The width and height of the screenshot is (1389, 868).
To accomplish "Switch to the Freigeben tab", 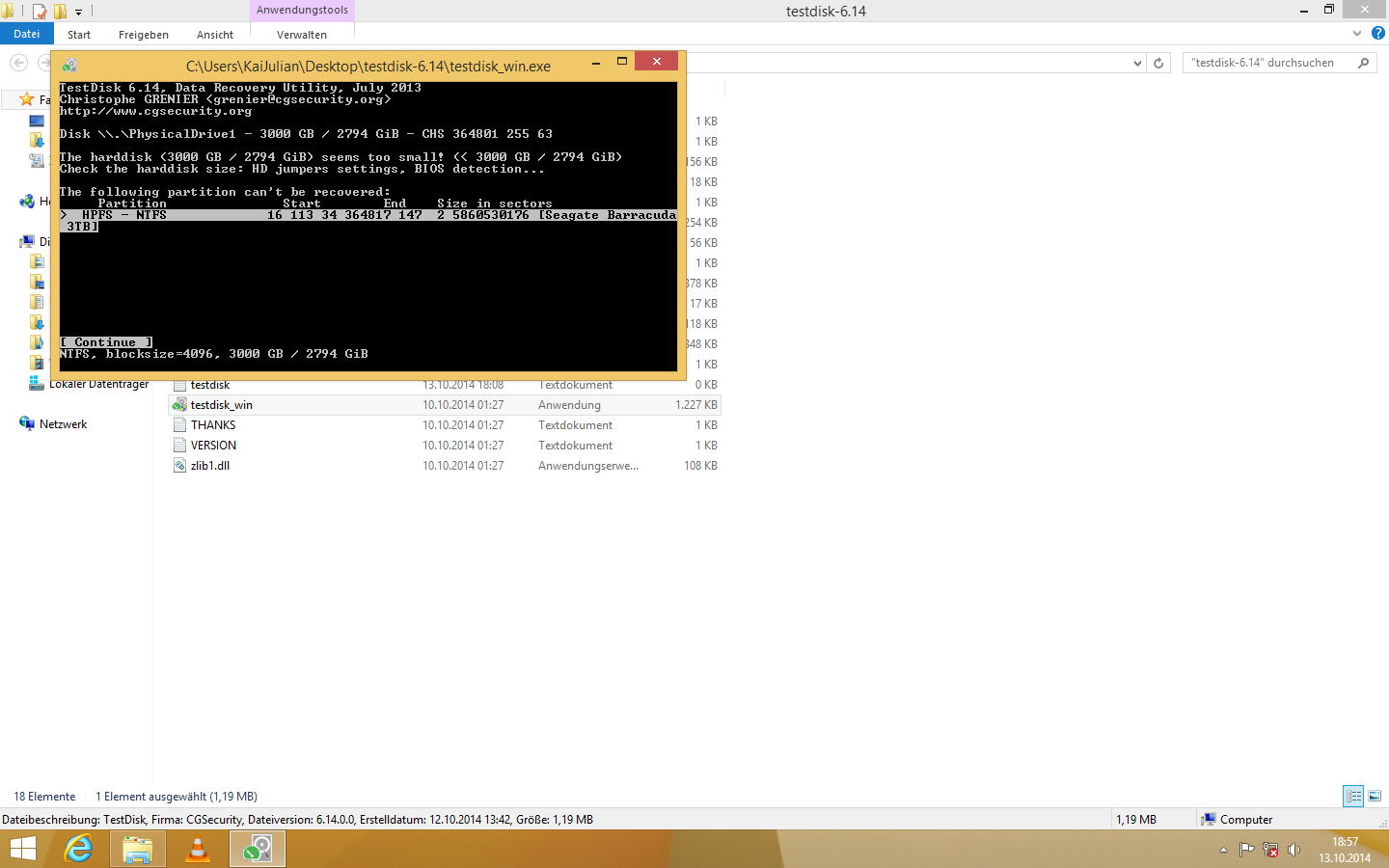I will tap(144, 35).
